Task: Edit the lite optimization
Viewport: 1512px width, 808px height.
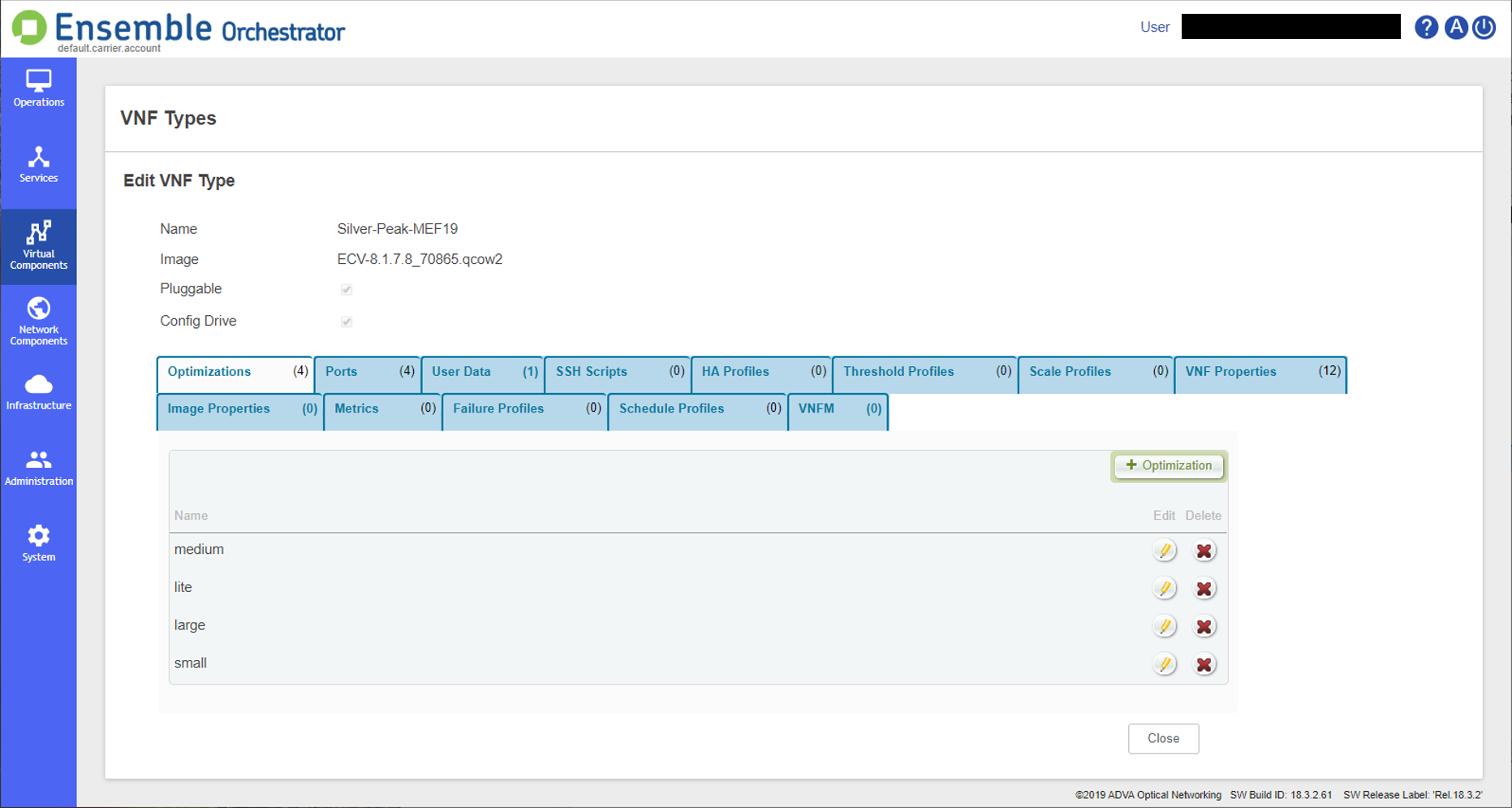Action: point(1165,589)
